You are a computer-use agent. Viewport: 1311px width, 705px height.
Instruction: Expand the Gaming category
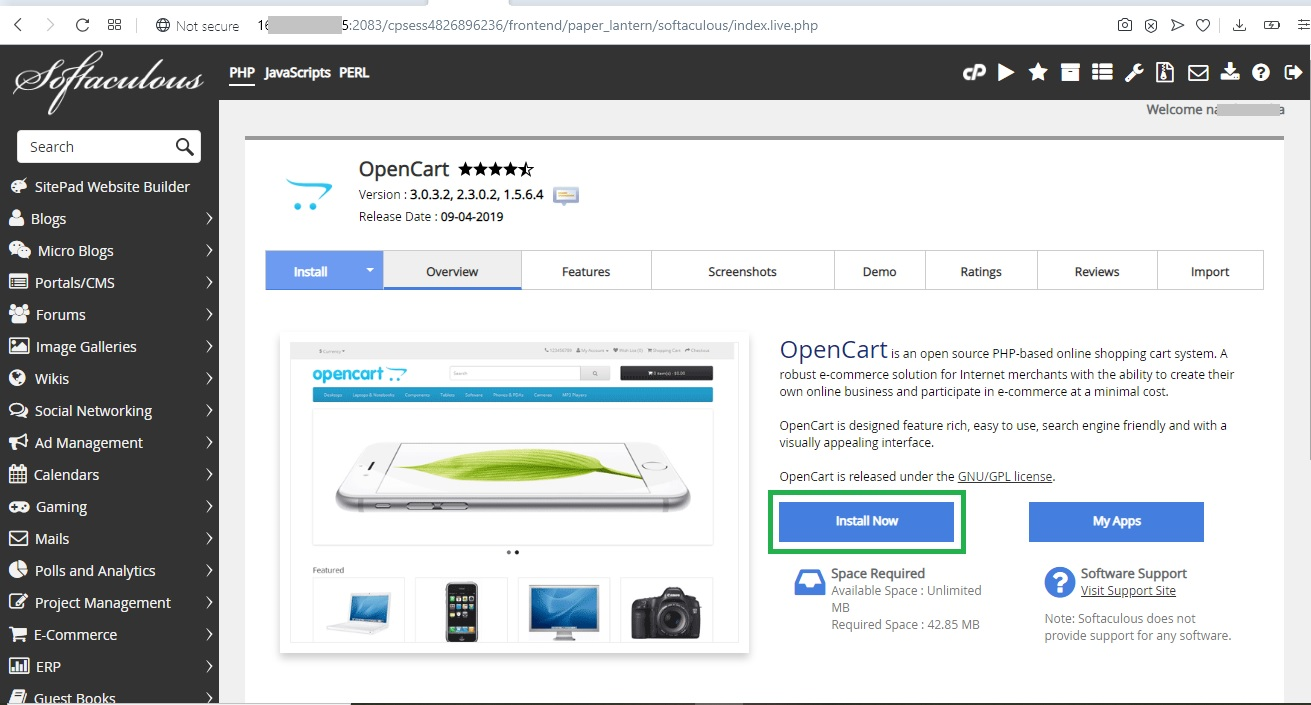209,506
